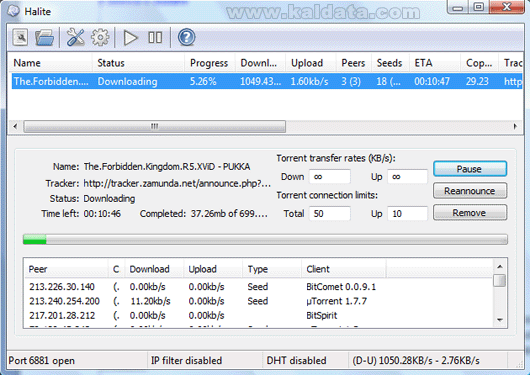Maximize the Halite window
The width and height of the screenshot is (530, 375).
(478, 7)
